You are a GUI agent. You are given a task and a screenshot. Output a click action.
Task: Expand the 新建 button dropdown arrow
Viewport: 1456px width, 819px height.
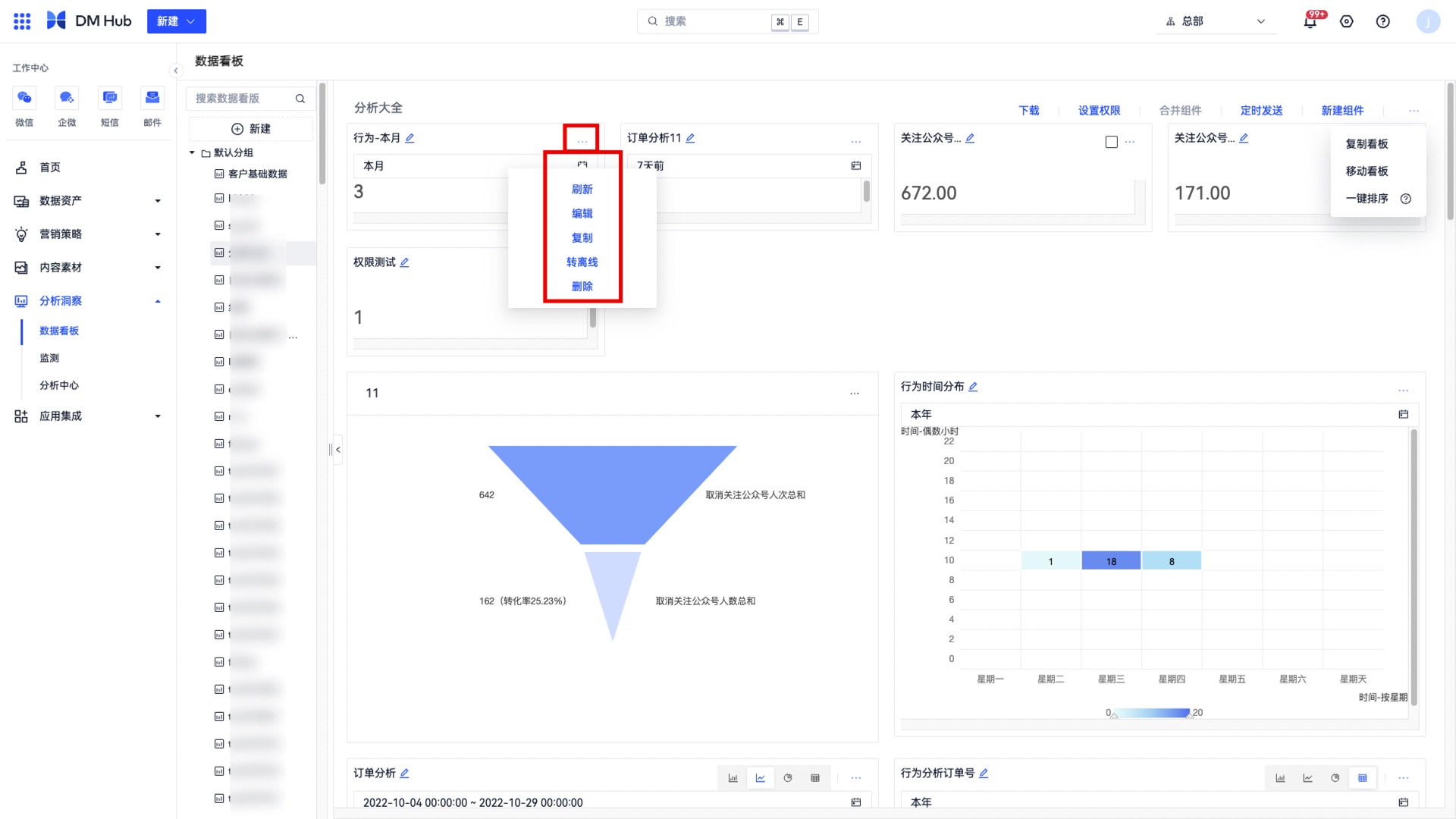pyautogui.click(x=191, y=21)
